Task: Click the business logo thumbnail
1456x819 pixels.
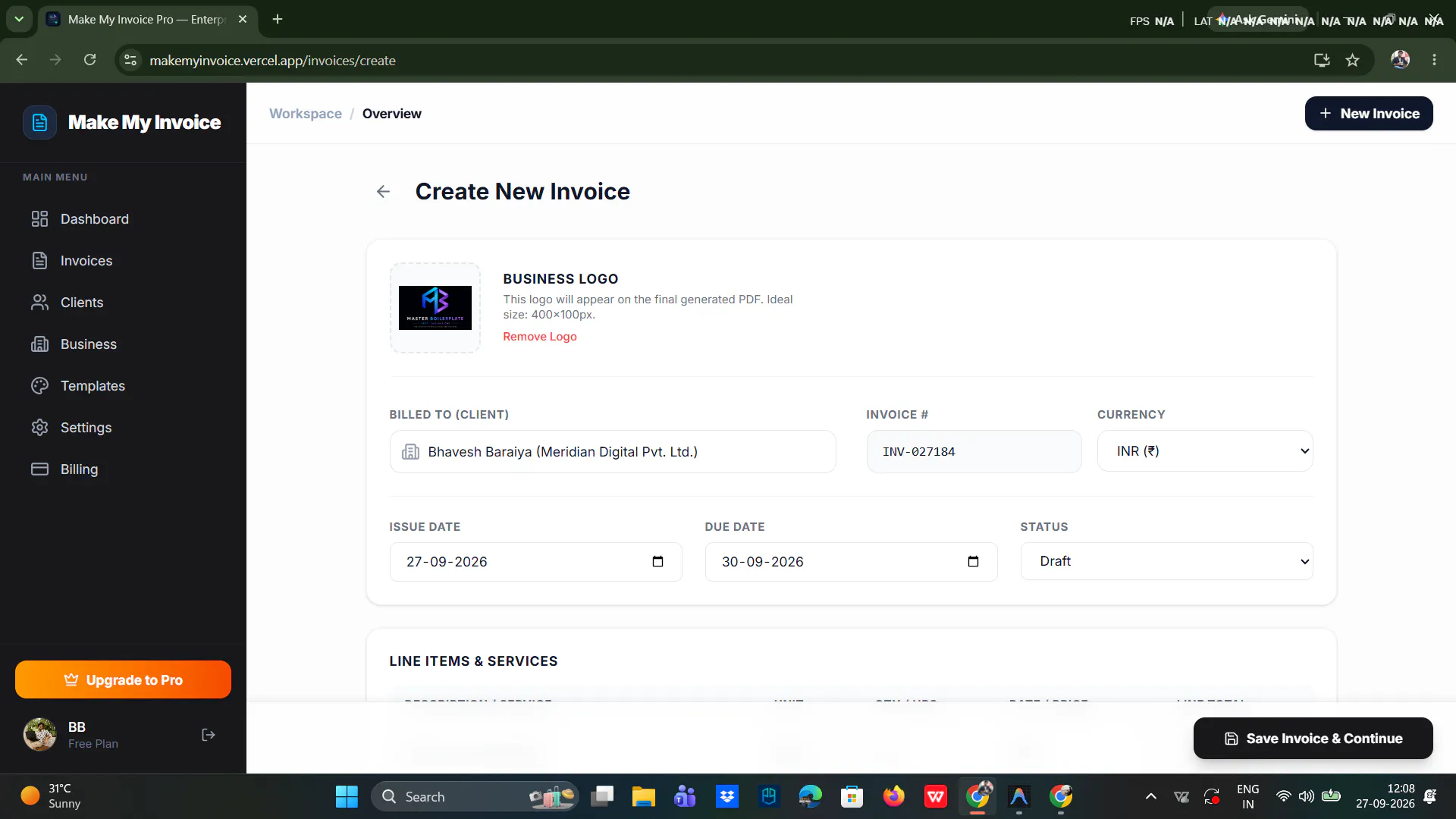Action: [435, 308]
